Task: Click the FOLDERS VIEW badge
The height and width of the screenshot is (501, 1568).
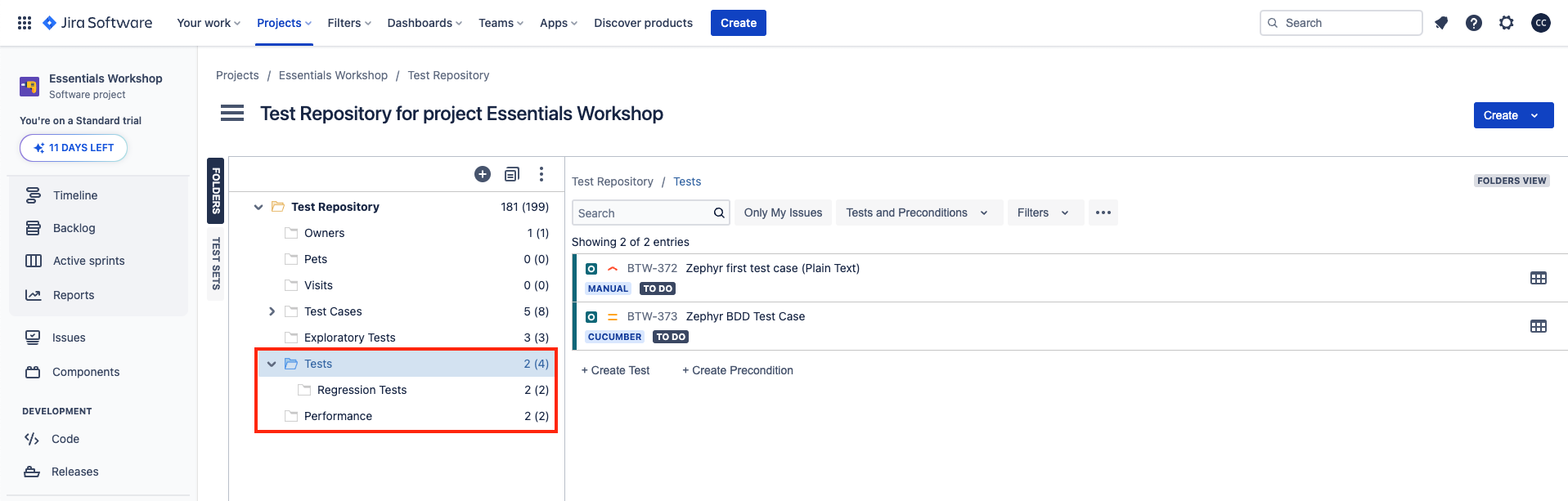Action: click(1512, 181)
